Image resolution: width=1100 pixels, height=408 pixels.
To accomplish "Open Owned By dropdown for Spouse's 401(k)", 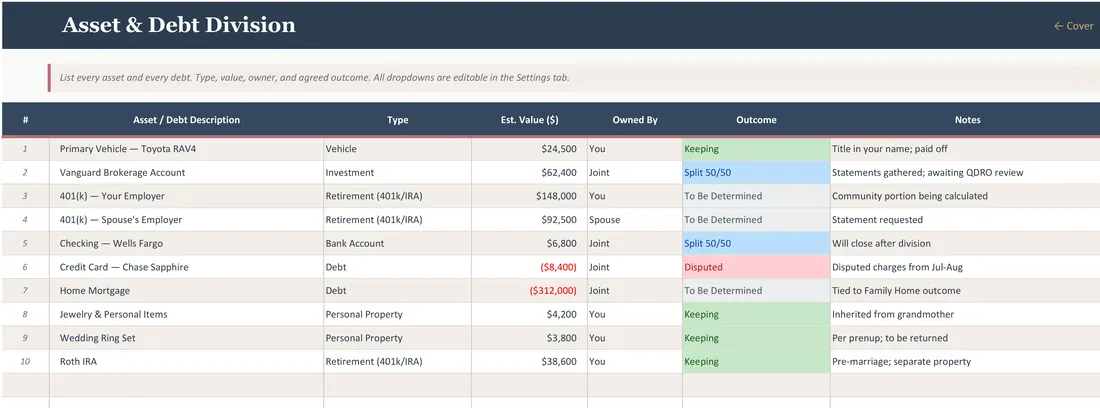I will pos(635,219).
